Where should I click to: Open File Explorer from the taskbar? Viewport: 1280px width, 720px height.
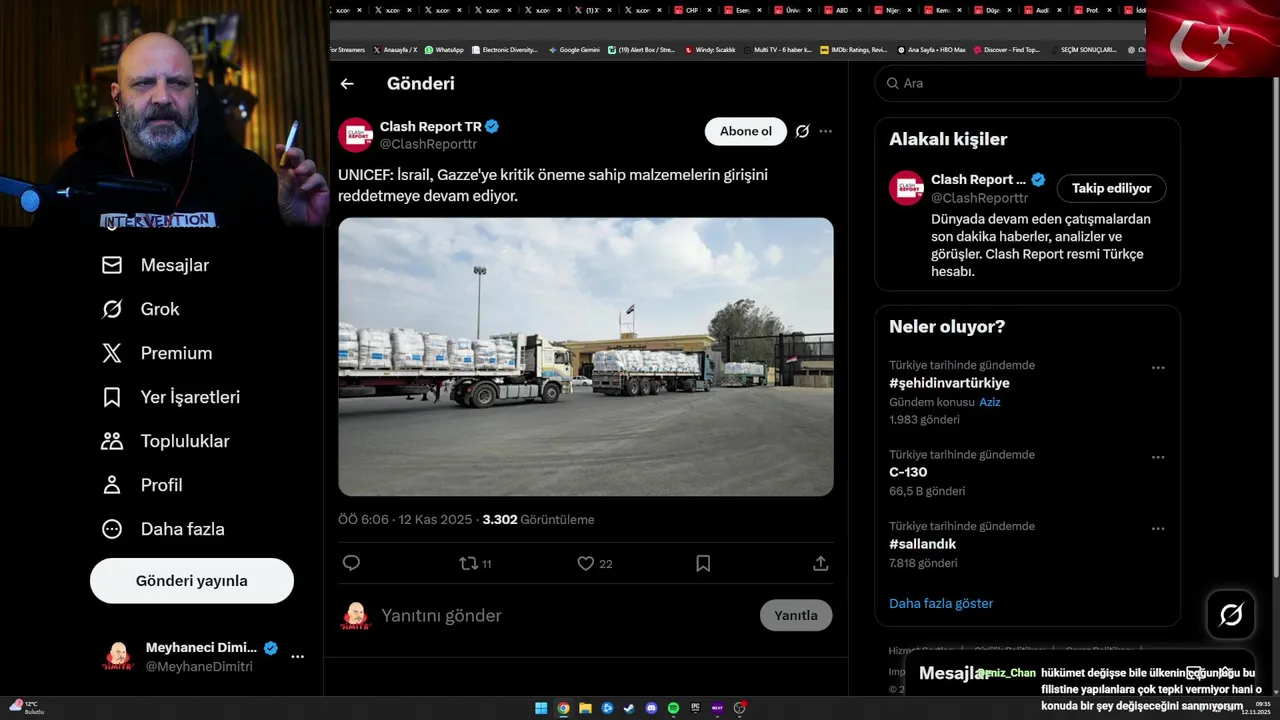(585, 708)
